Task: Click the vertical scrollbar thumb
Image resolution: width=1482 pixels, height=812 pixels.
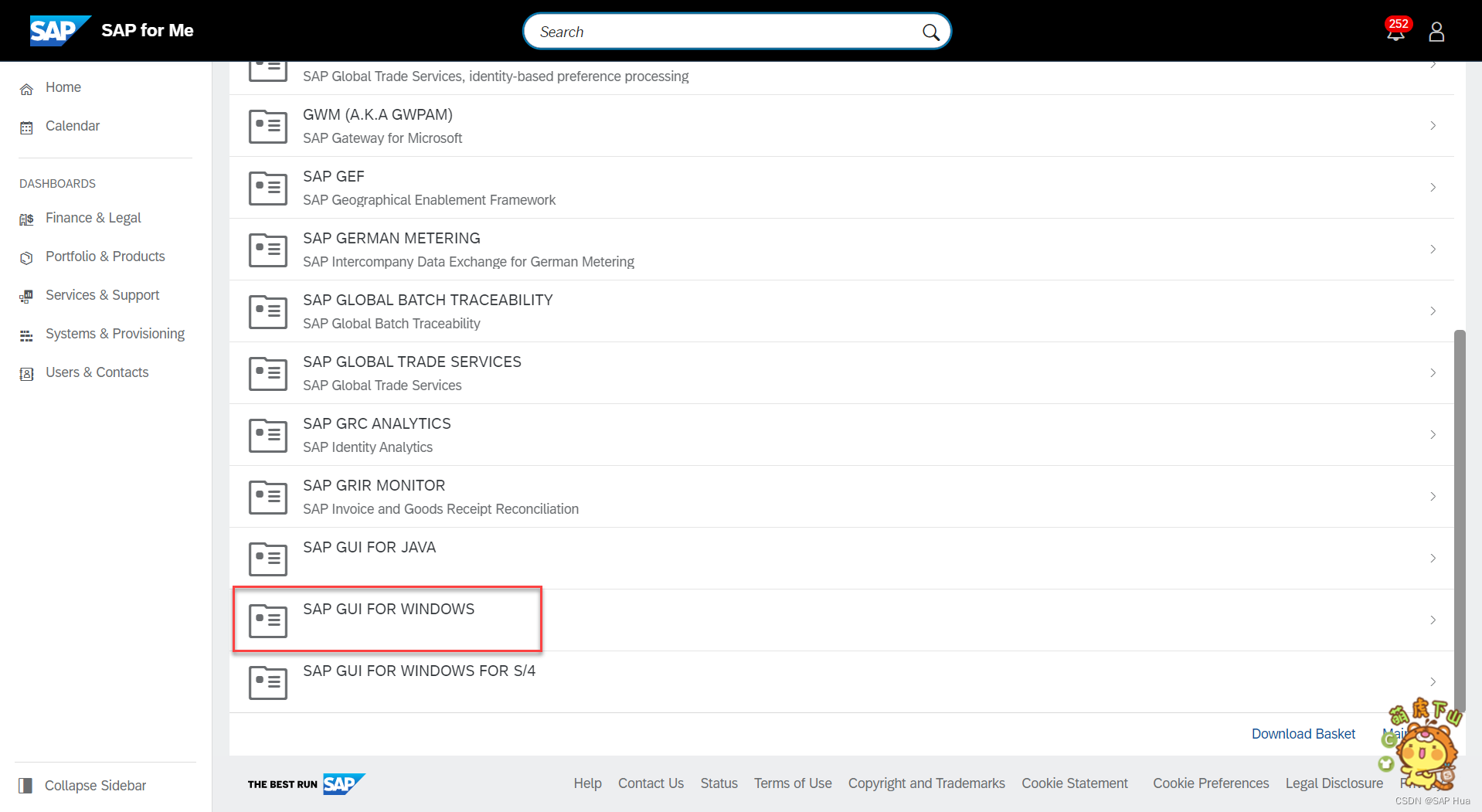Action: click(x=1460, y=522)
